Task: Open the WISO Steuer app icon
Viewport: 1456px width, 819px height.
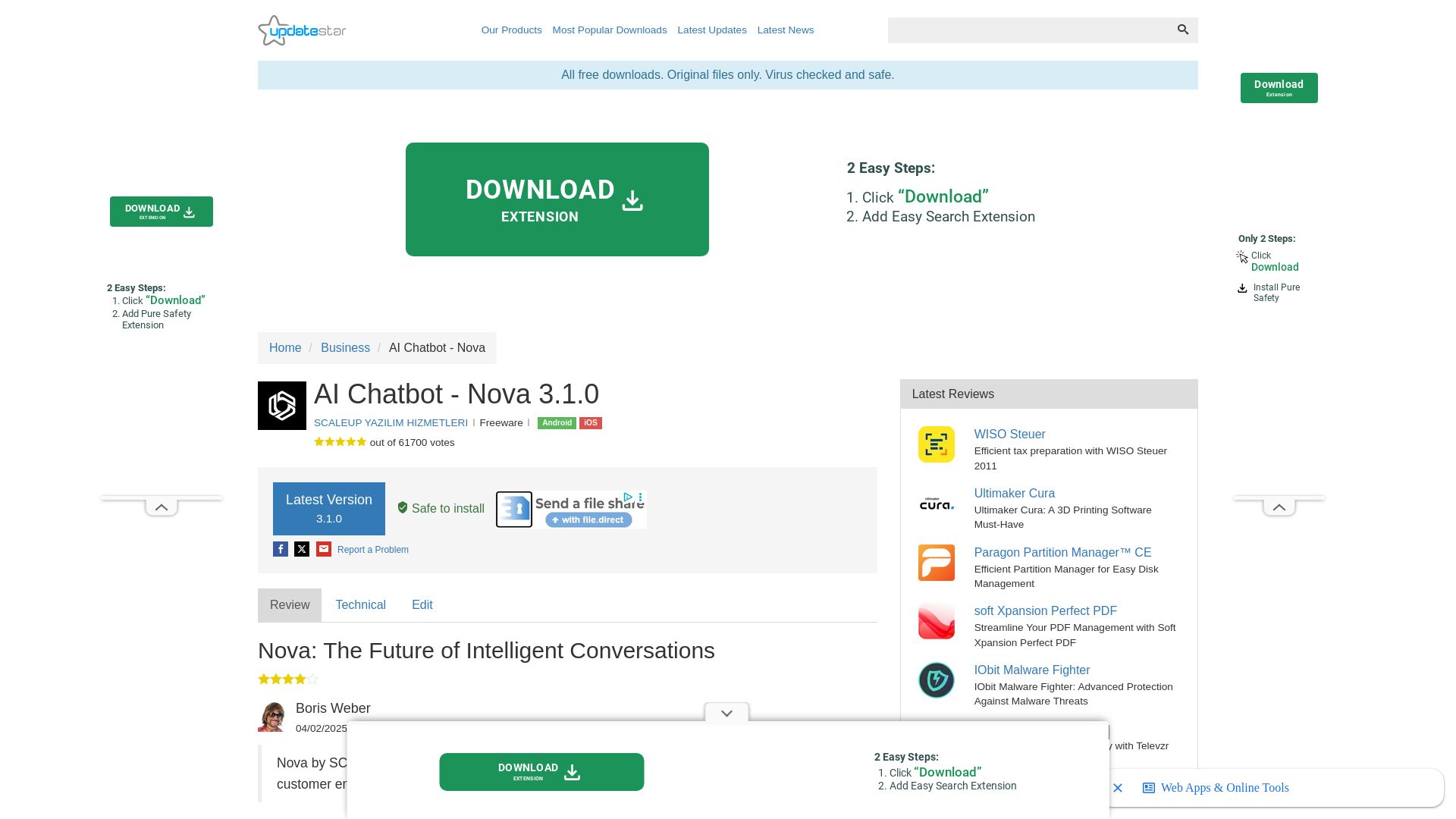Action: pos(937,444)
